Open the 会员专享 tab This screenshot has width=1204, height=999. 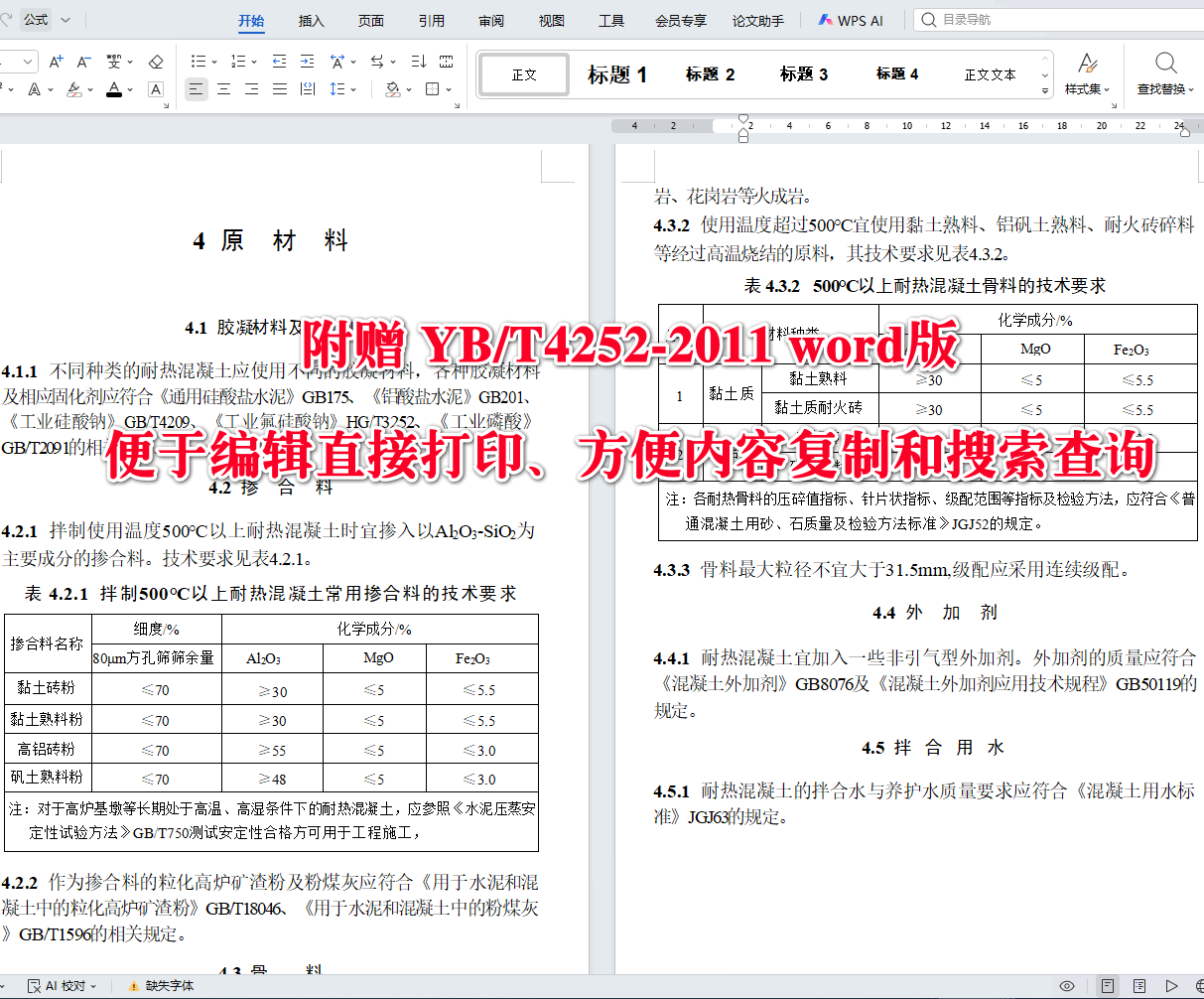pos(681,20)
